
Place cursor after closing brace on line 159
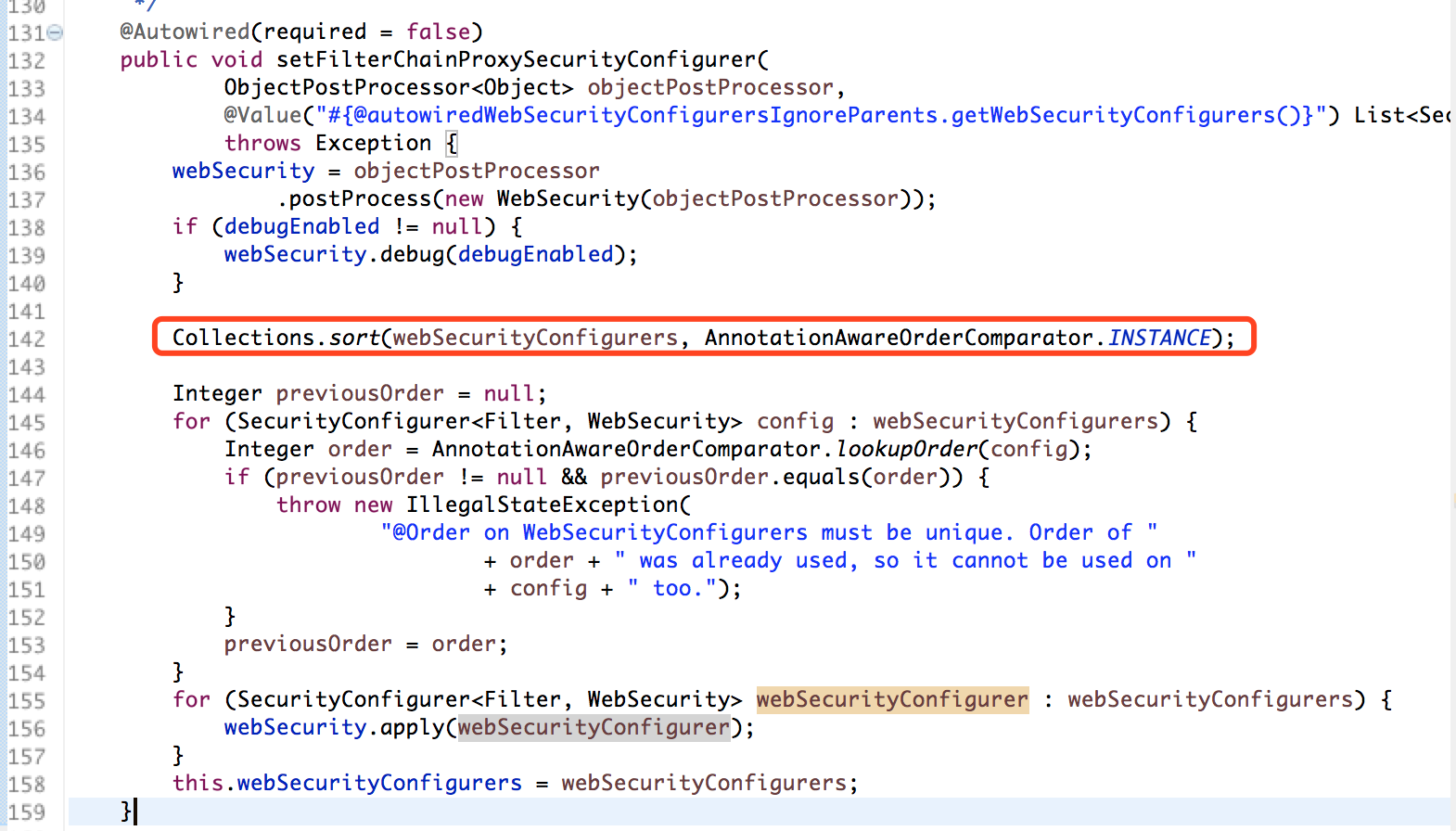(135, 812)
